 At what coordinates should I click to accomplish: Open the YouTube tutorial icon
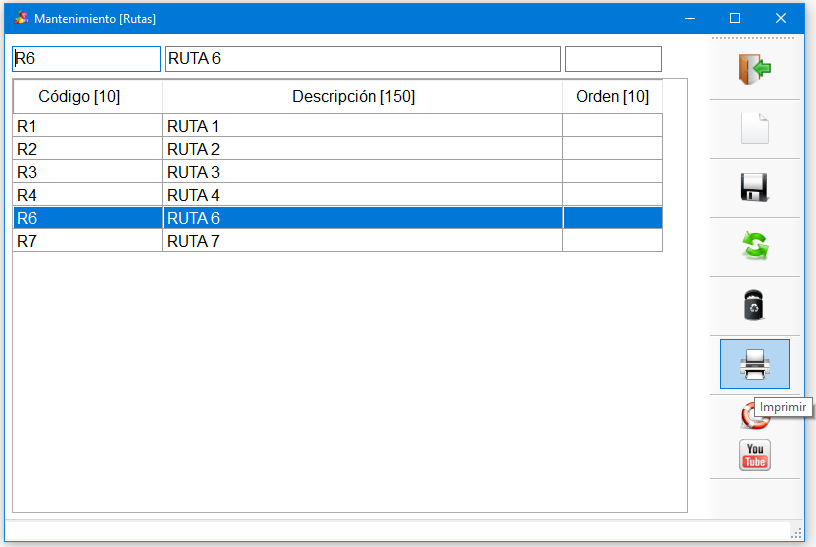(755, 455)
